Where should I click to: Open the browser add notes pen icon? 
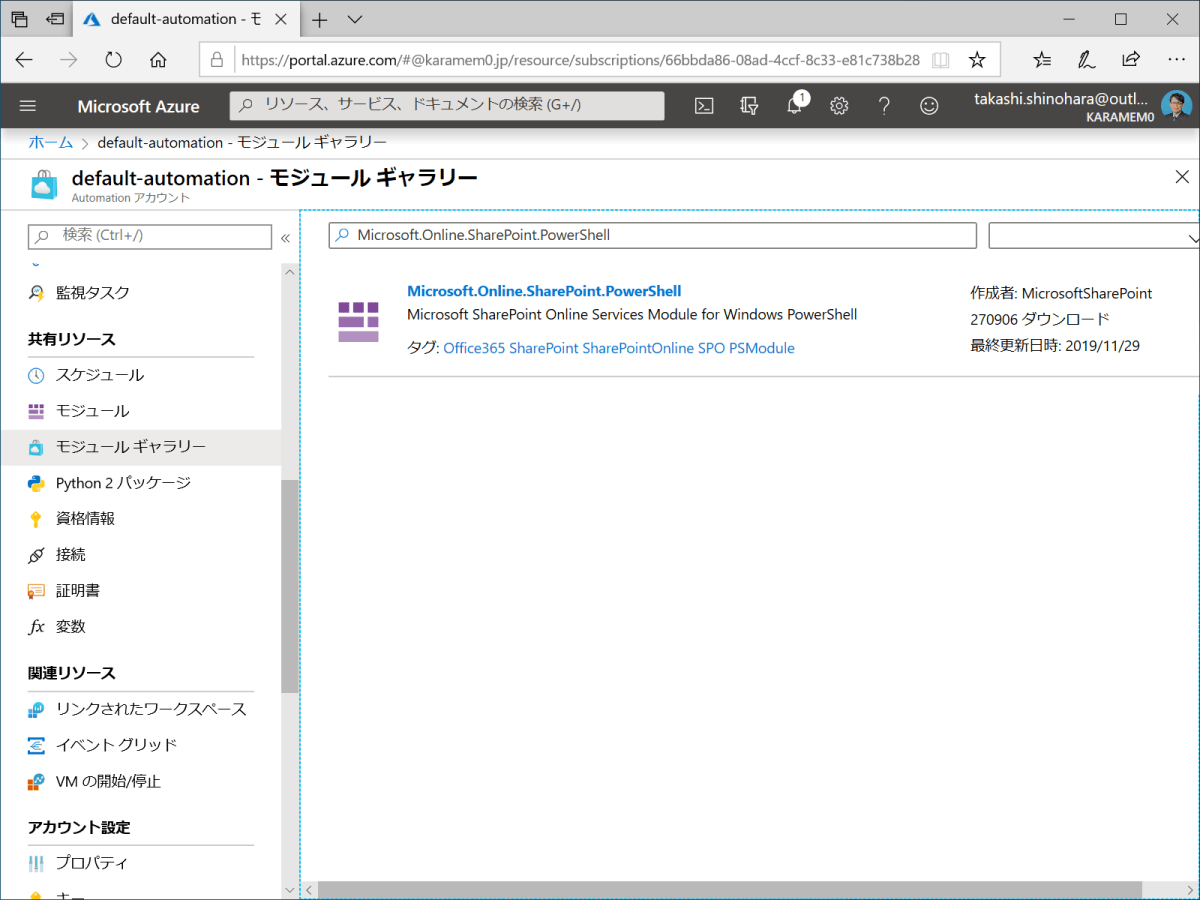(1086, 60)
